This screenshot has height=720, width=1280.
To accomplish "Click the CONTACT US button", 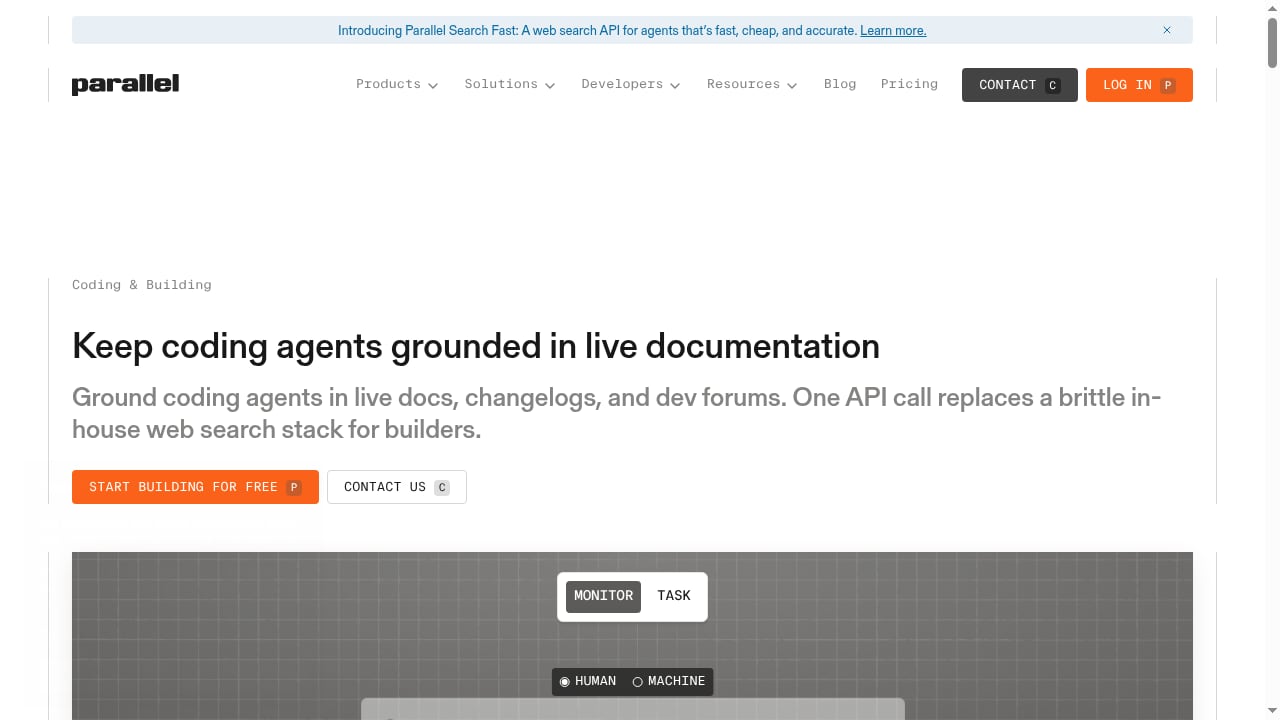I will 397,487.
